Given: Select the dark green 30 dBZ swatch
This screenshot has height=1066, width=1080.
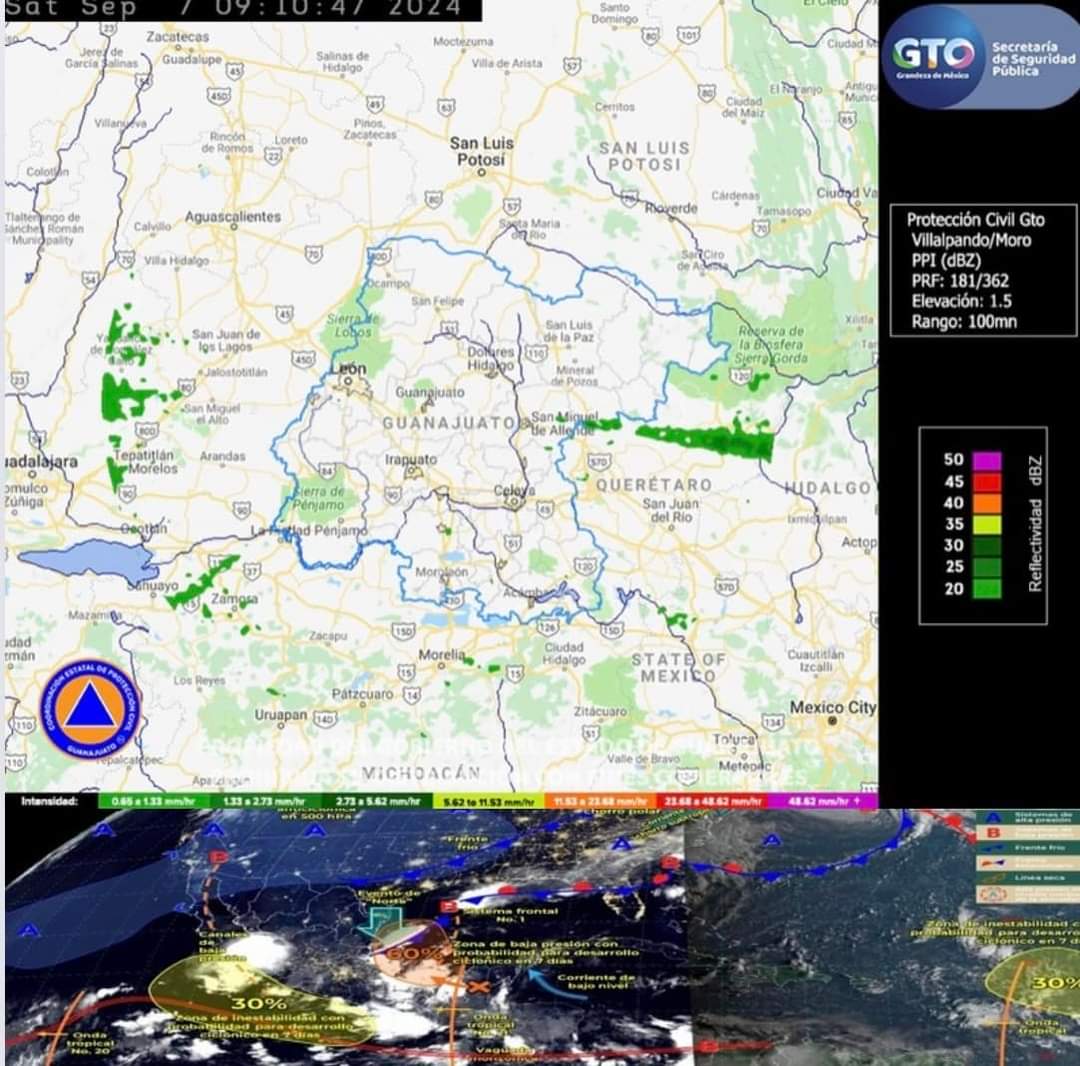Looking at the screenshot, I should 986,545.
